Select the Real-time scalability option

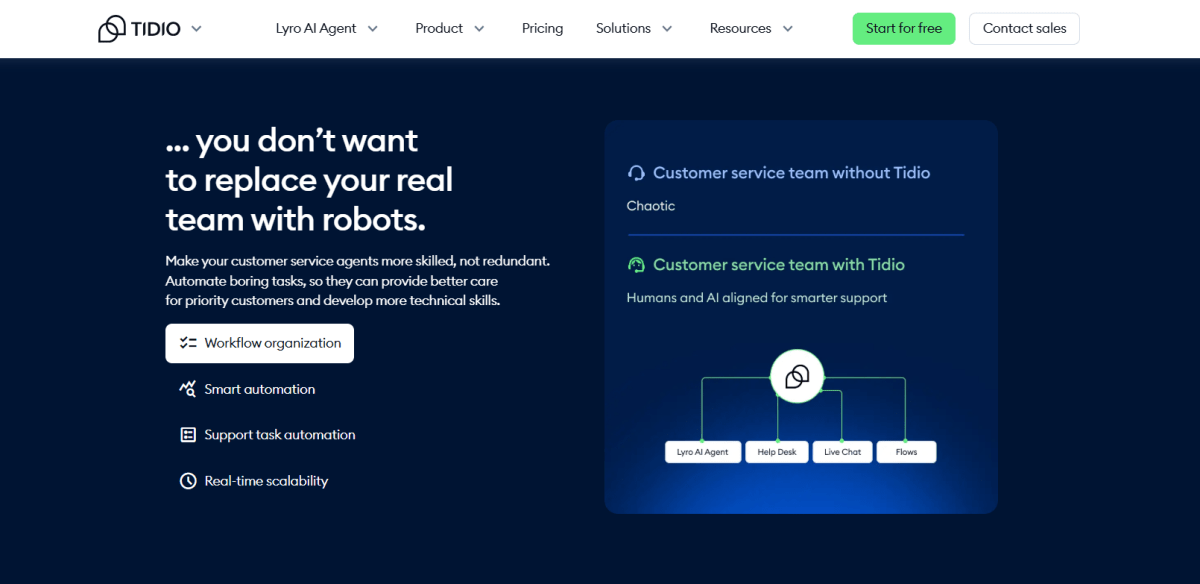[266, 481]
